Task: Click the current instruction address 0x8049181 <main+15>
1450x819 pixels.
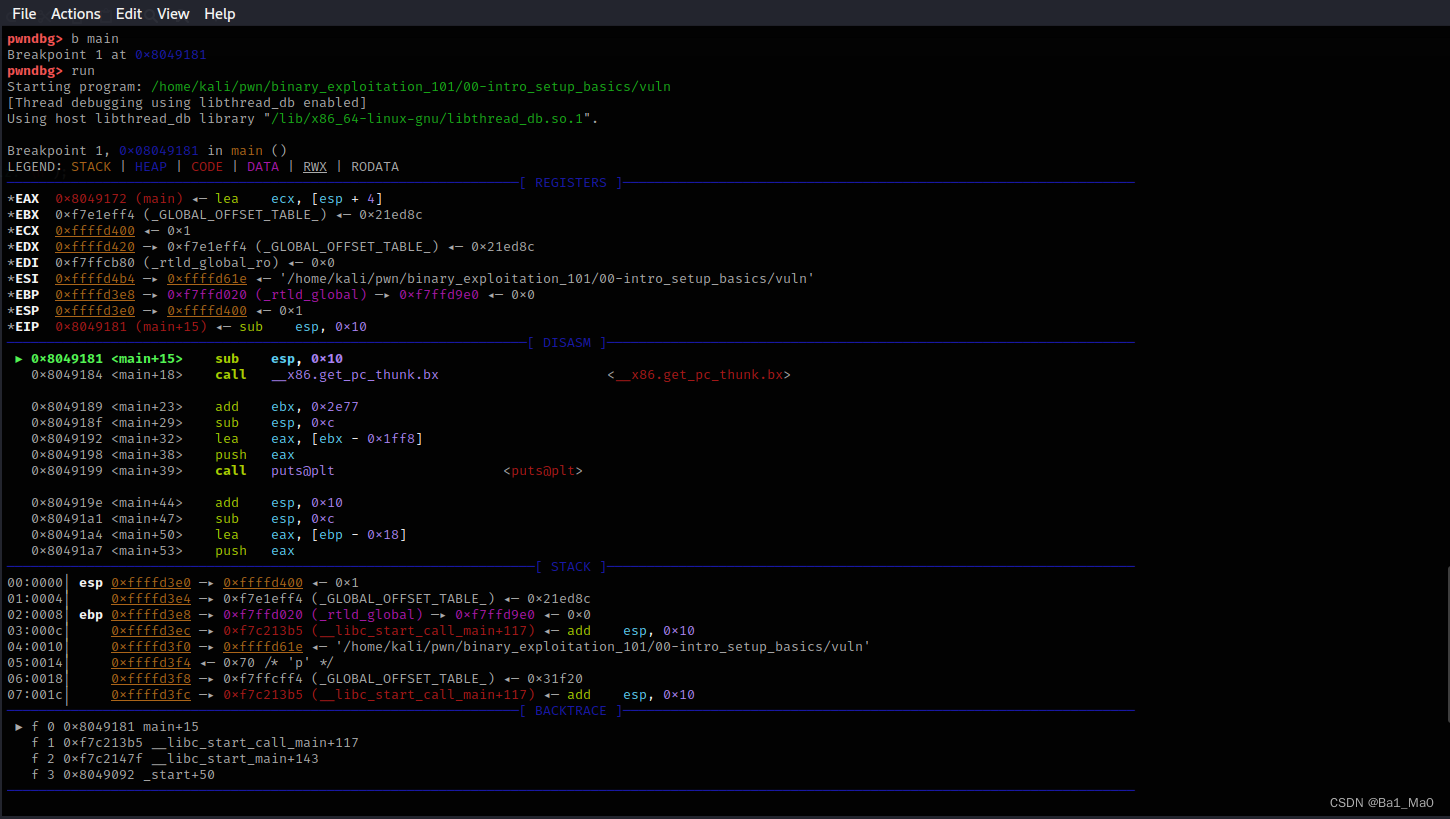Action: tap(107, 359)
